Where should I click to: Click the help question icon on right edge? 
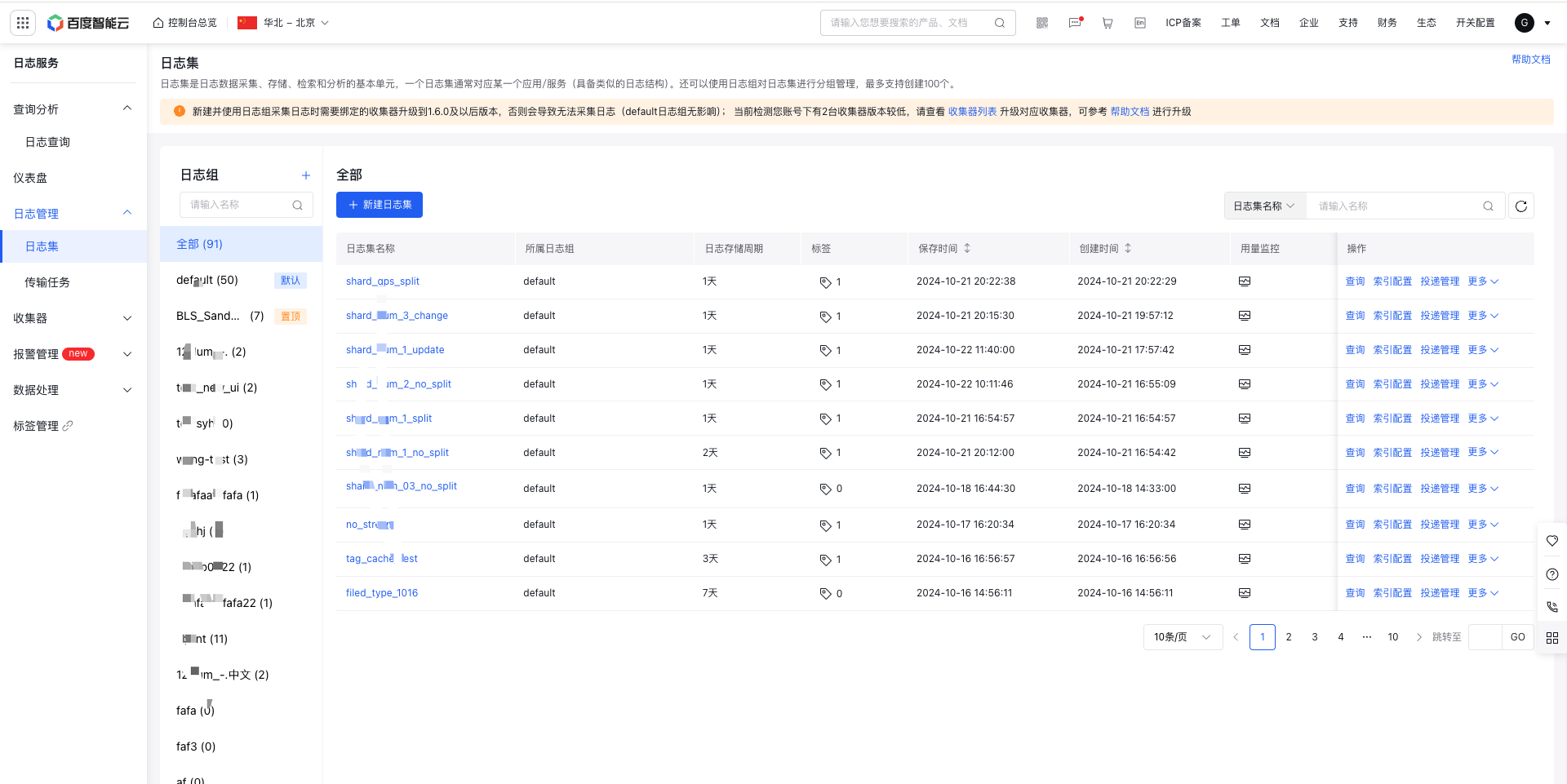coord(1552,574)
